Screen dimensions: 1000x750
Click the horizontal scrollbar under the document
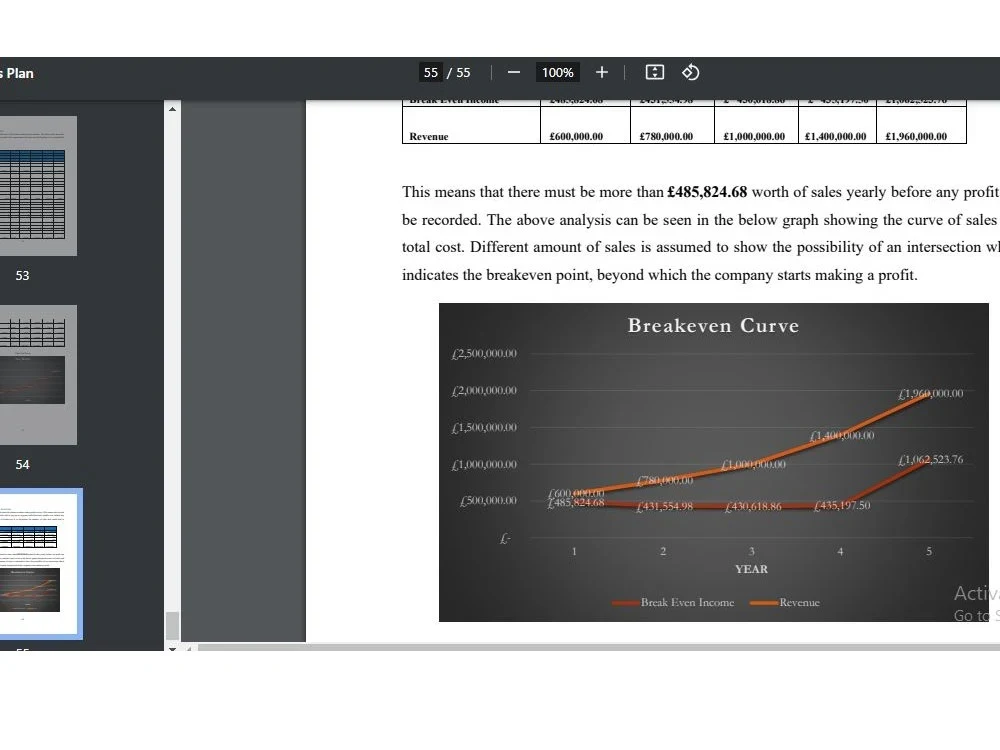click(598, 647)
